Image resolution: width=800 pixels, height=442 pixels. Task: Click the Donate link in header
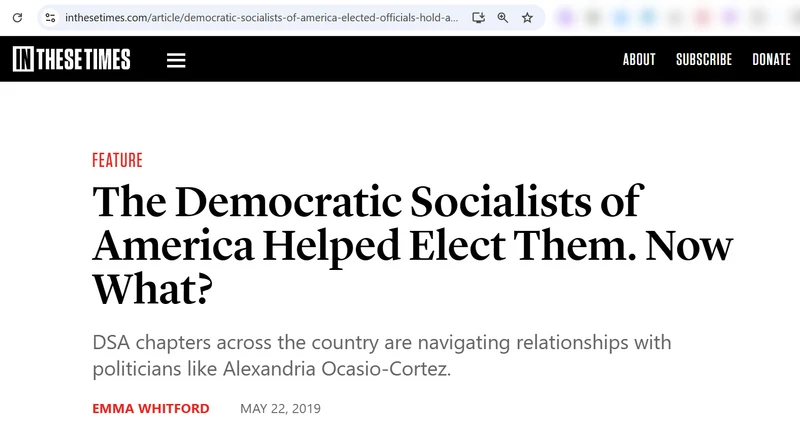(x=771, y=60)
